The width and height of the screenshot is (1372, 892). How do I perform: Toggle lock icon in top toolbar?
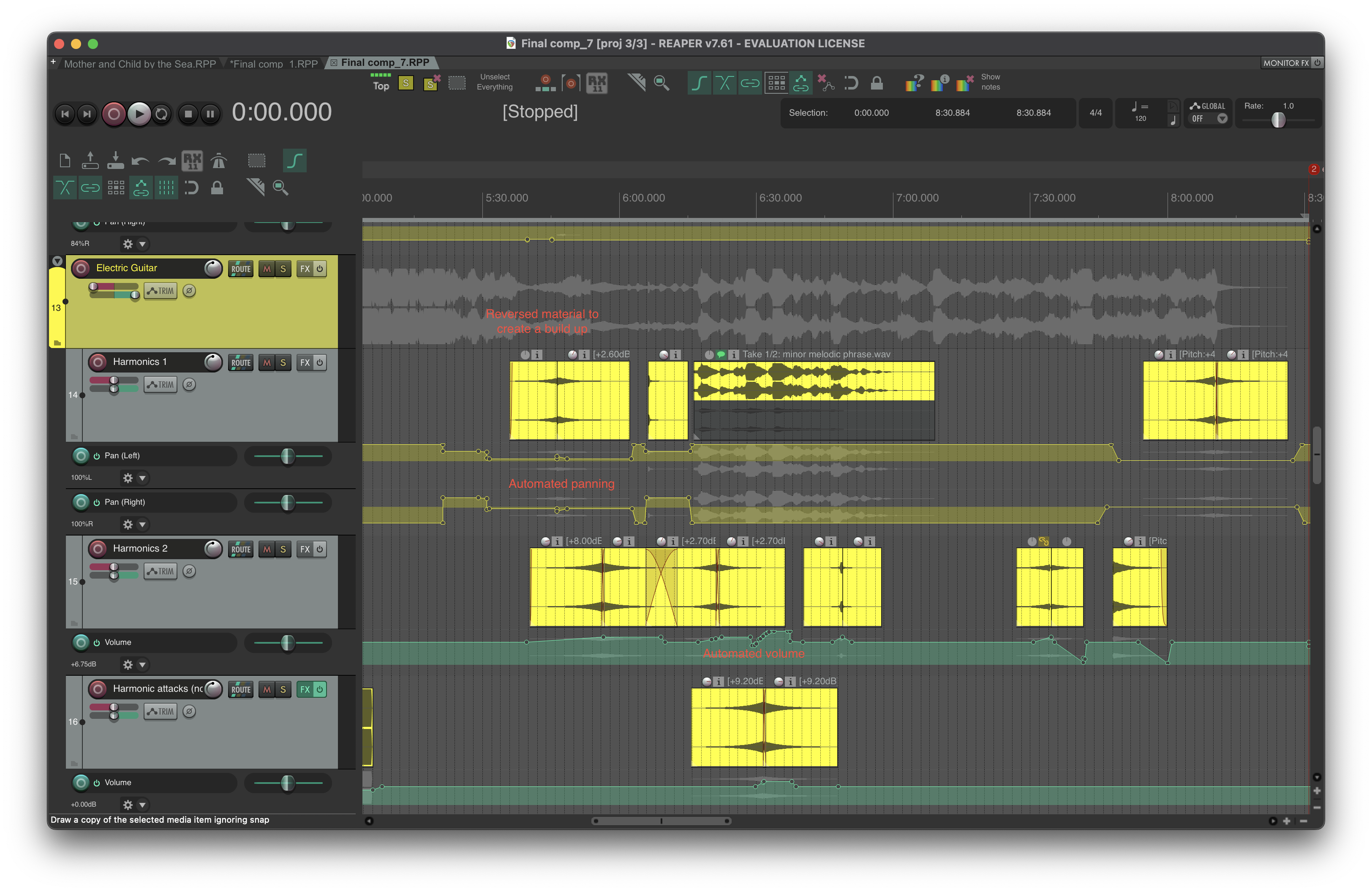[x=876, y=83]
